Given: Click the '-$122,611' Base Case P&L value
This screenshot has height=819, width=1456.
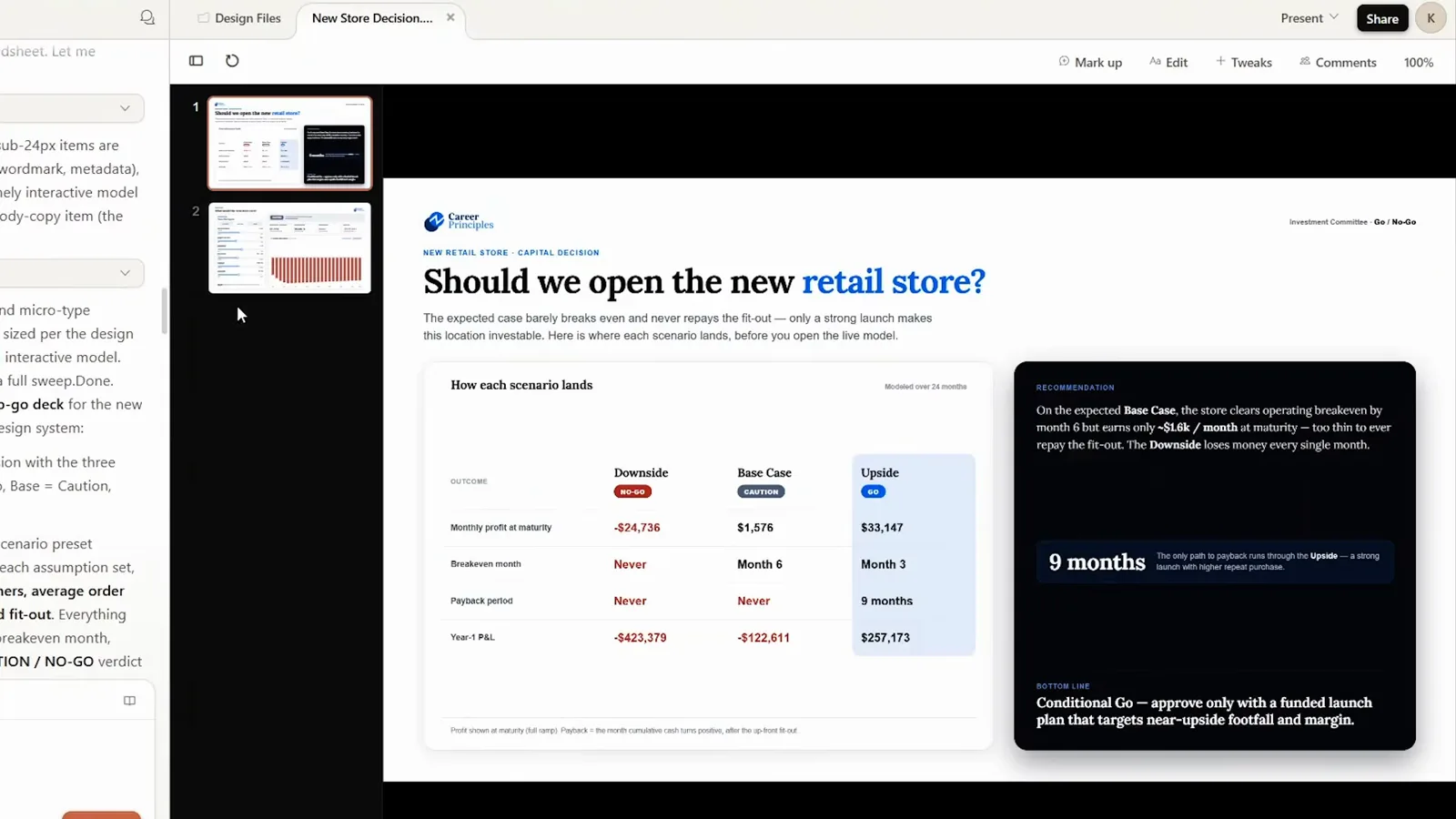Looking at the screenshot, I should (x=763, y=638).
